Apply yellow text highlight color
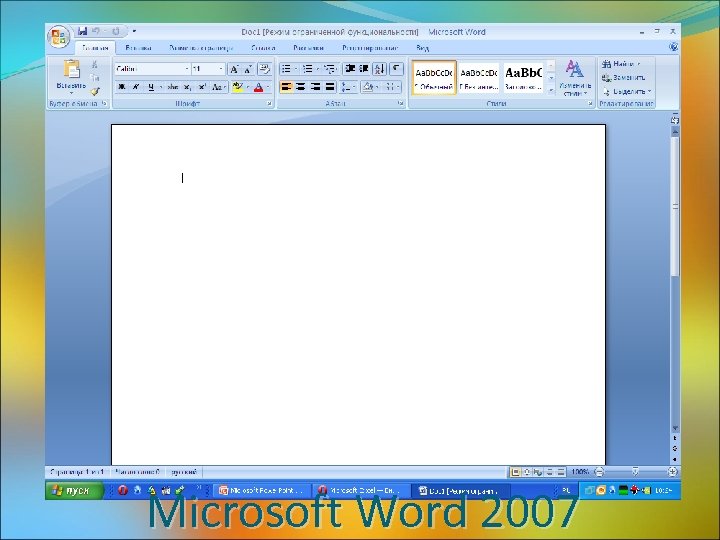The height and width of the screenshot is (540, 720). pyautogui.click(x=237, y=87)
